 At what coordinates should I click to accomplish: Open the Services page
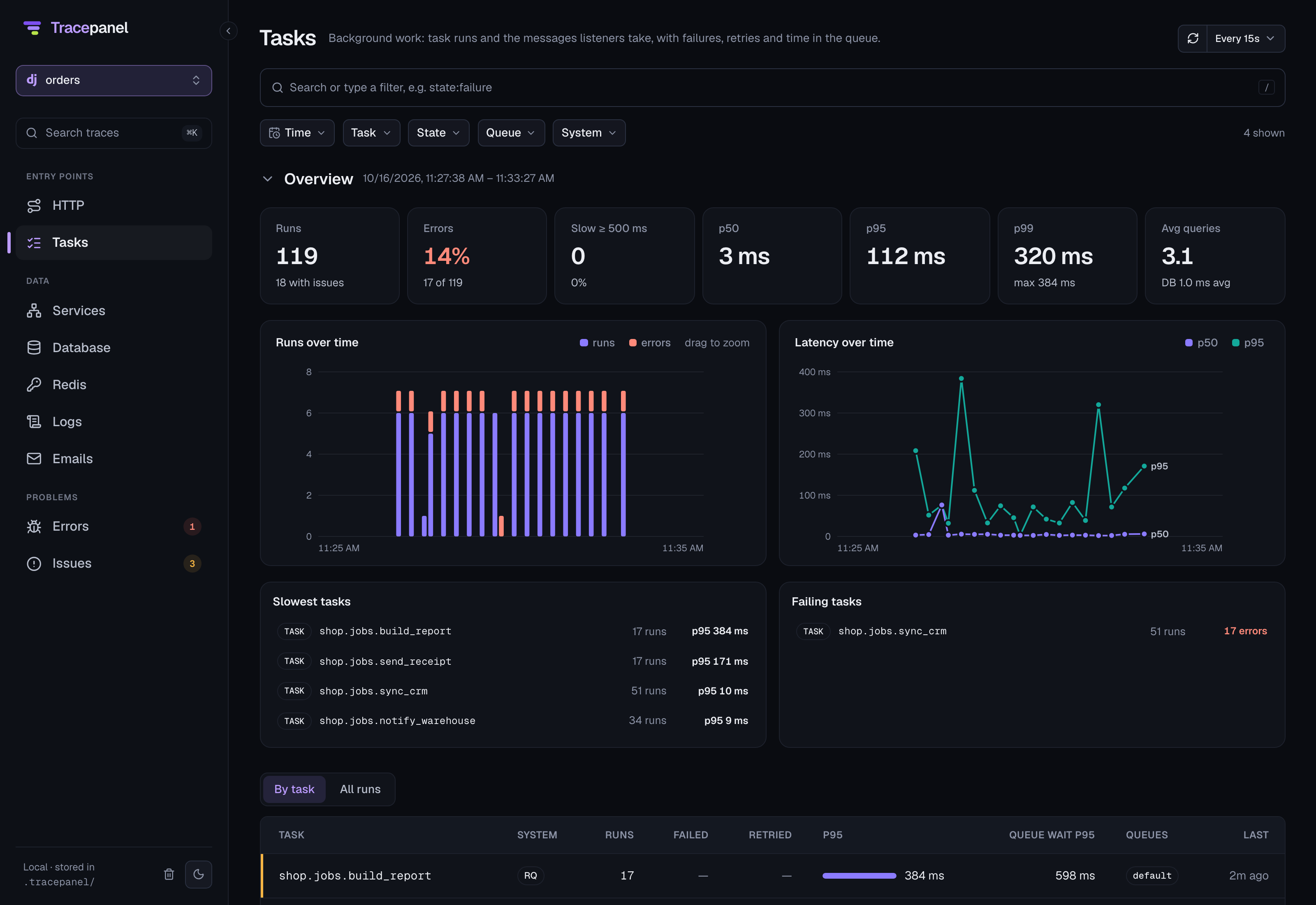(x=114, y=311)
